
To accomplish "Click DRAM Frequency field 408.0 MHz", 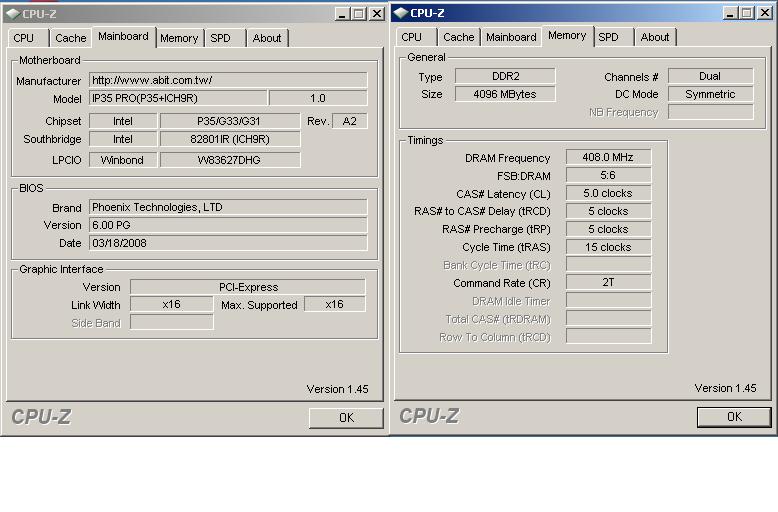I will pyautogui.click(x=608, y=157).
